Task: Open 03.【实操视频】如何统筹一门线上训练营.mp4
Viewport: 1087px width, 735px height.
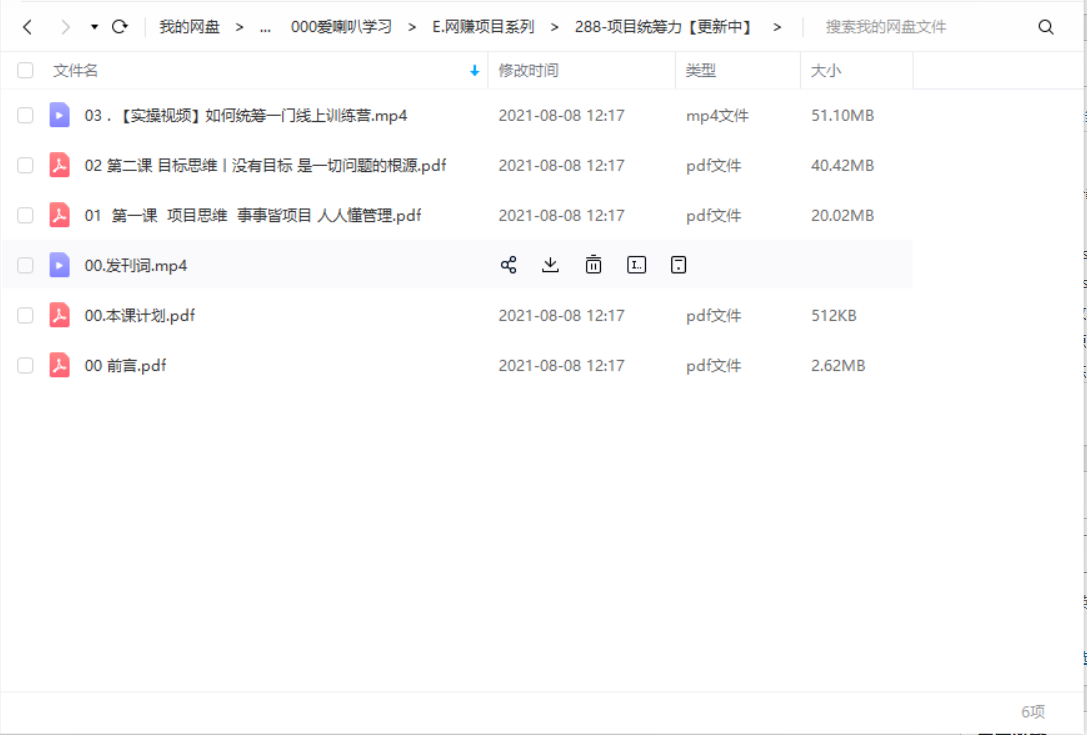Action: tap(245, 115)
